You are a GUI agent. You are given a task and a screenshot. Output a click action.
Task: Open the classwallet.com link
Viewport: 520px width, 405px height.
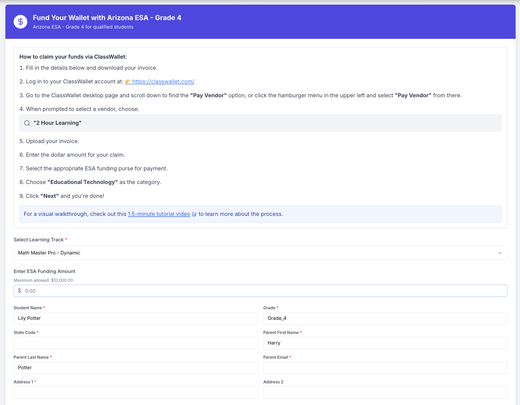pos(163,81)
